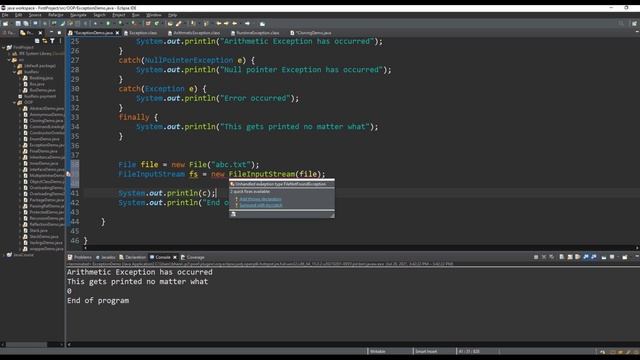Screen dimensions: 640x360
Task: Open the Coverage view tab
Action: pyautogui.click(x=193, y=258)
